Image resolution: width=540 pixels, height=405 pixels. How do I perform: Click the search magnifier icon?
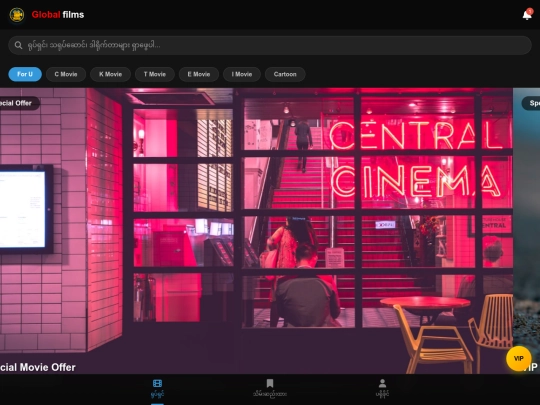click(x=18, y=45)
